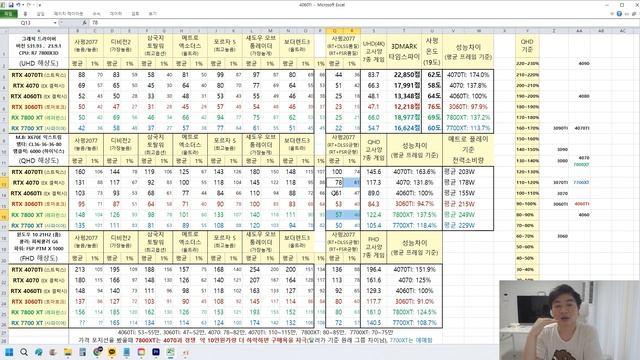This screenshot has height=360, width=640.
Task: Click the QHD 기준 header in column Y
Action: point(527,46)
